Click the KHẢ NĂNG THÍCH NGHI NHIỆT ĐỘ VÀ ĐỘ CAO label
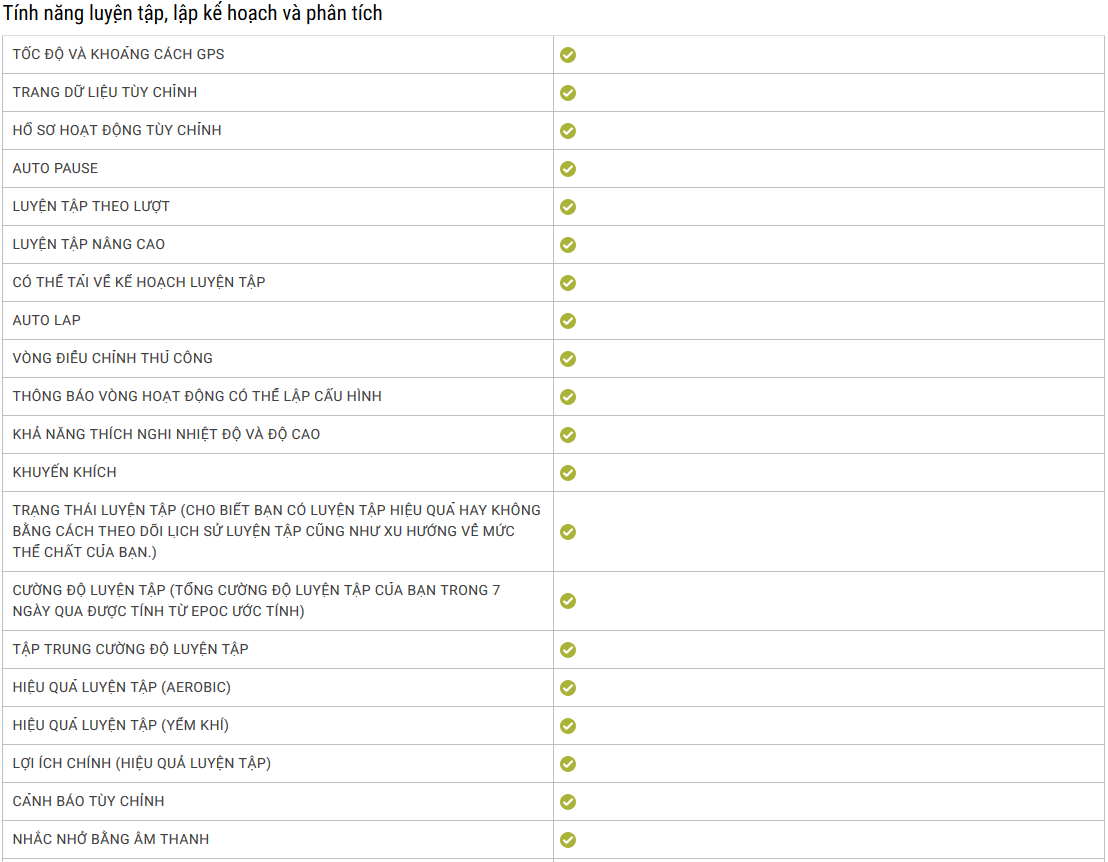Viewport: 1108px width, 862px height. pyautogui.click(x=167, y=435)
